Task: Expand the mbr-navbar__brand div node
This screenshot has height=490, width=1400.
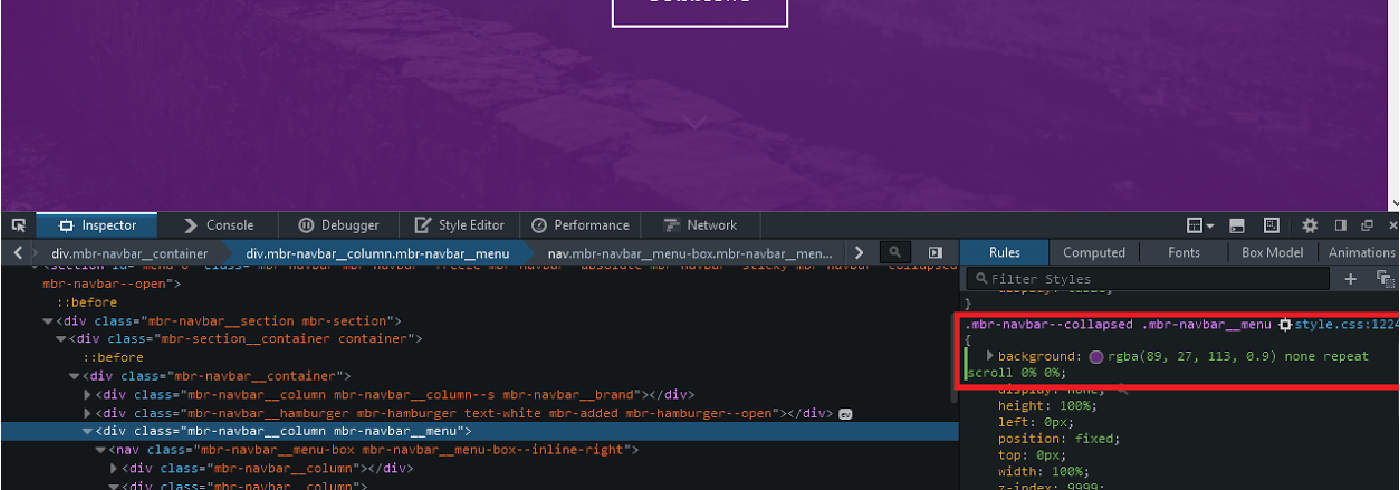Action: click(x=87, y=395)
